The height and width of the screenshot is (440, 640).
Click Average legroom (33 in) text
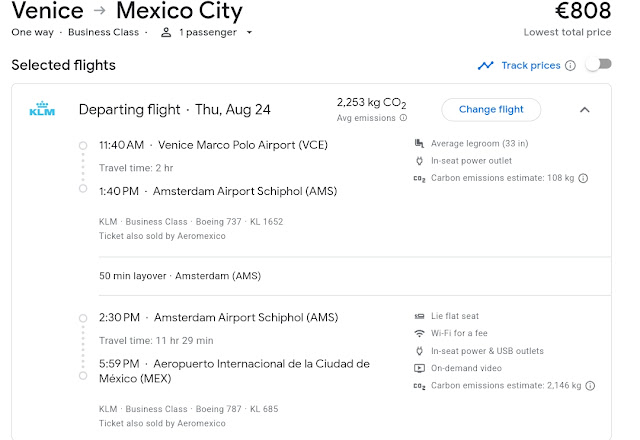click(x=480, y=143)
